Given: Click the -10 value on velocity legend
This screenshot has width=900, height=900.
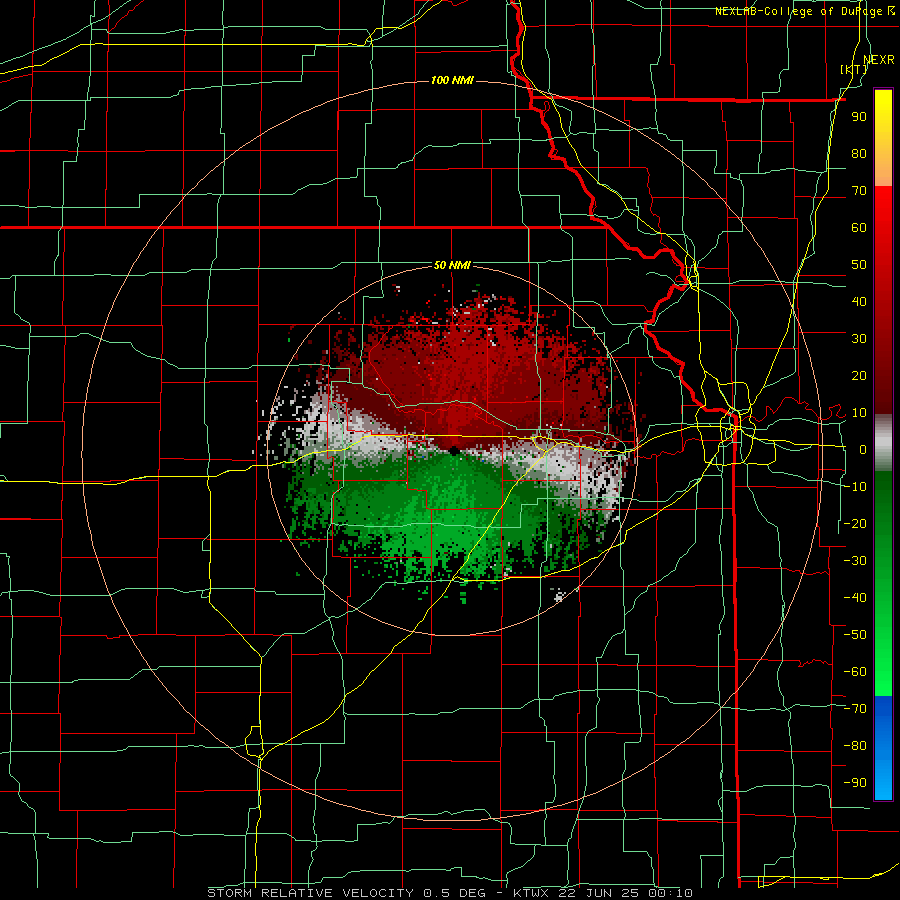Looking at the screenshot, I should pyautogui.click(x=855, y=487).
